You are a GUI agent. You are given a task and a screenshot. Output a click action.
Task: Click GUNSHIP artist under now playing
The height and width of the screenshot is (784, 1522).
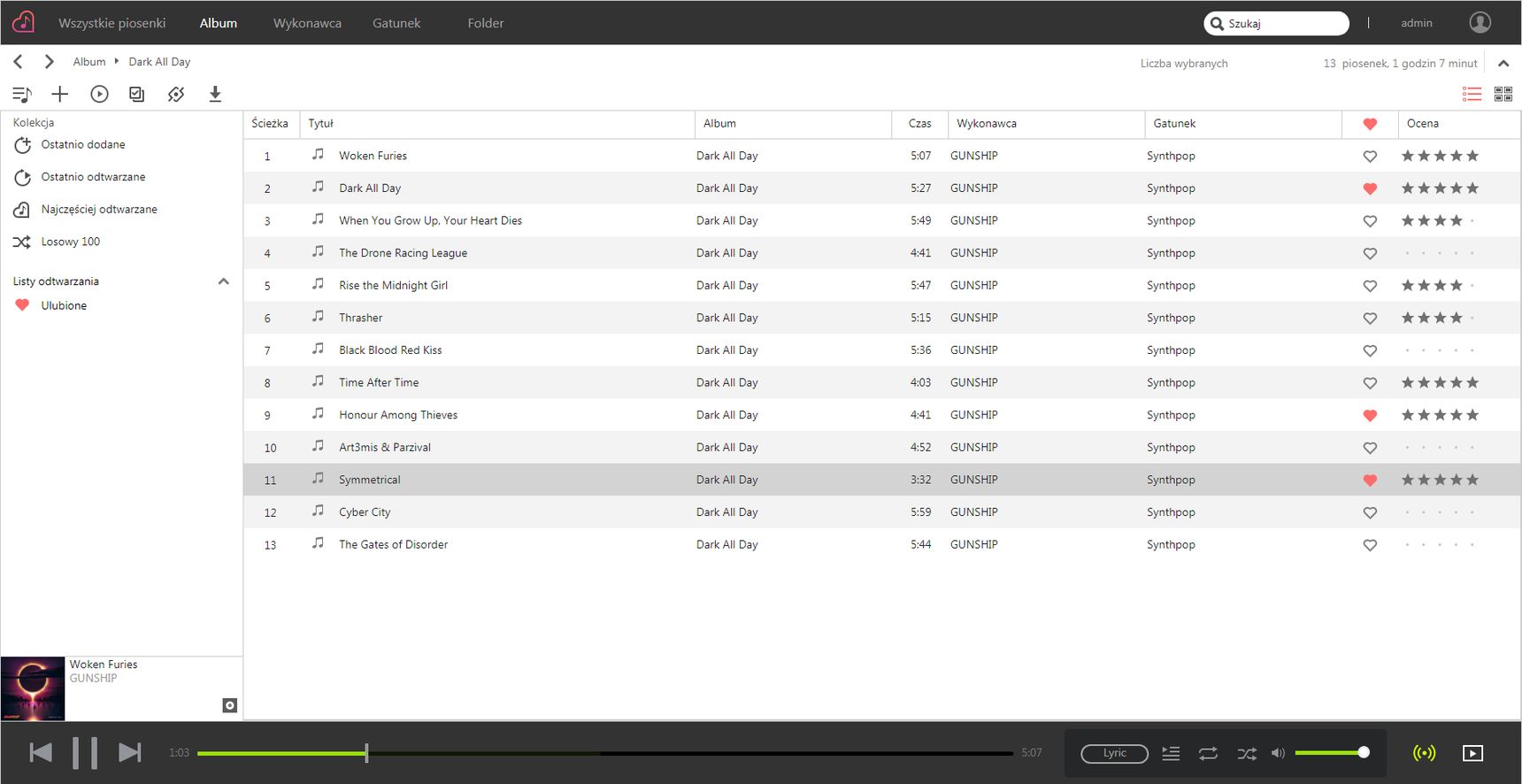click(93, 679)
